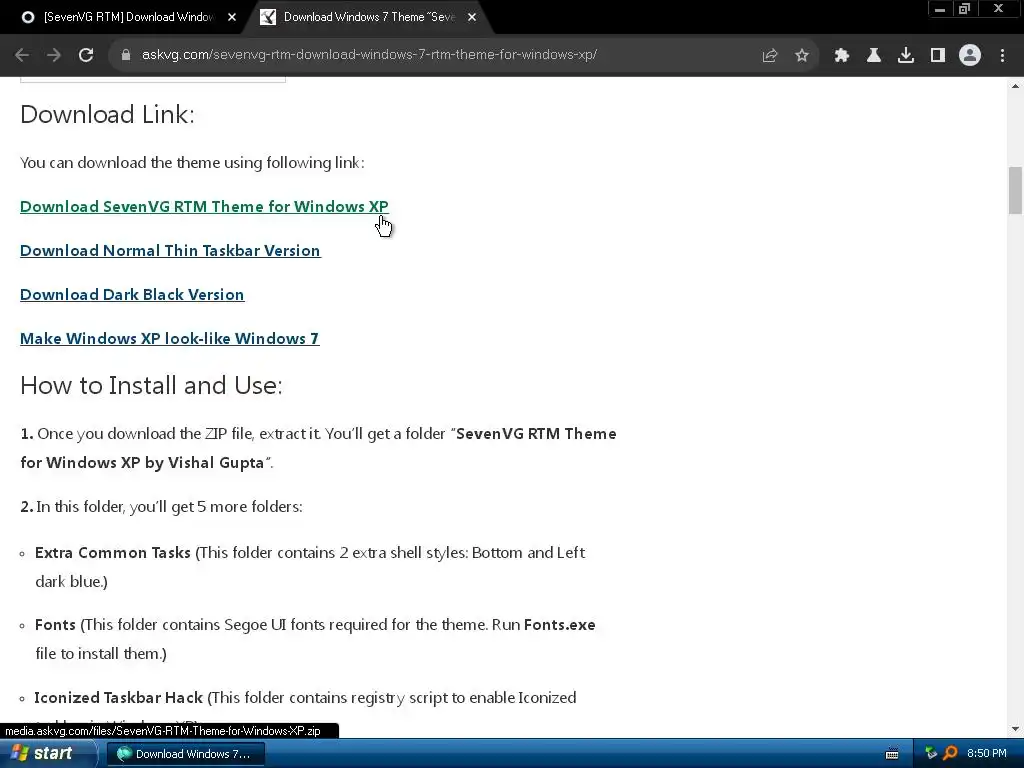Restore the browser window size

965,9
